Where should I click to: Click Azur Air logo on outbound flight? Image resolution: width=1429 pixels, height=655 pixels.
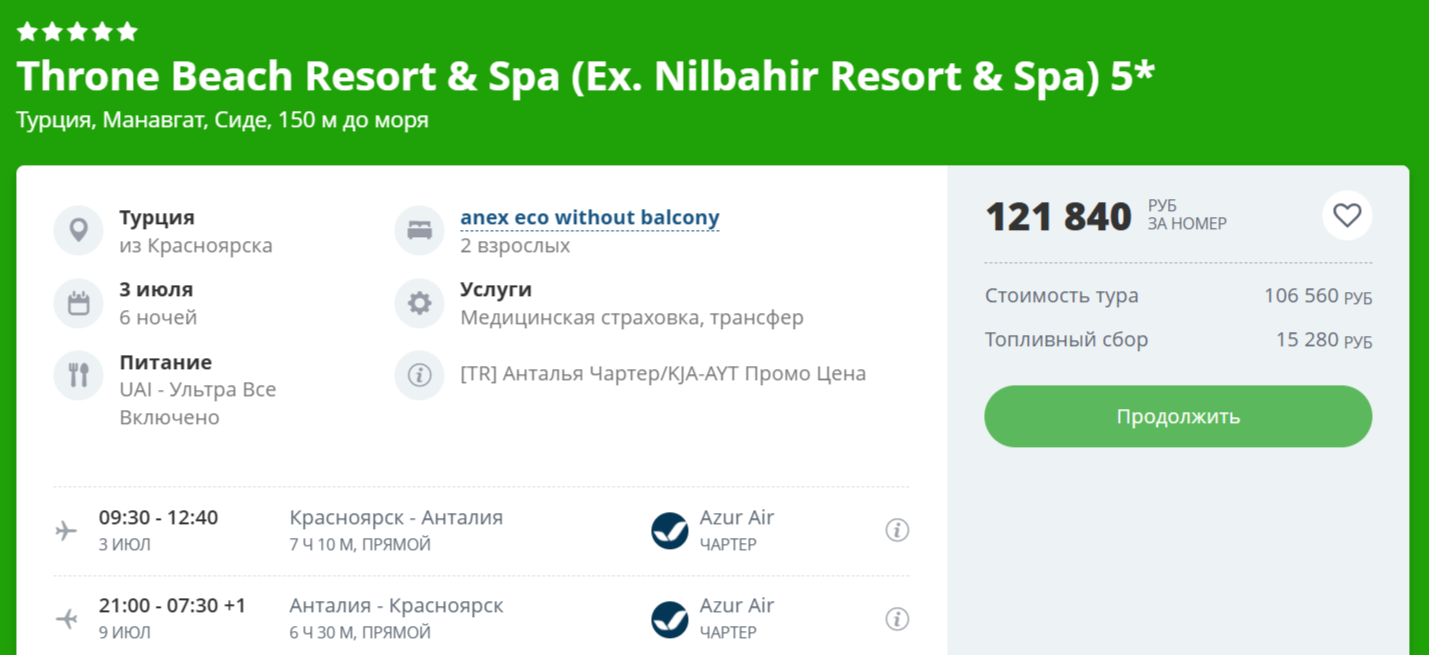click(x=669, y=530)
